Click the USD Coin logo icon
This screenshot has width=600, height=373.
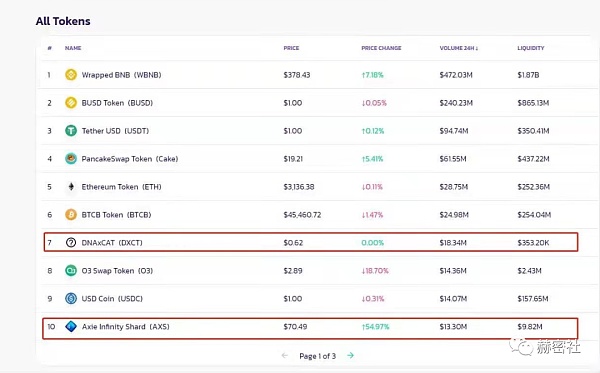pyautogui.click(x=71, y=298)
